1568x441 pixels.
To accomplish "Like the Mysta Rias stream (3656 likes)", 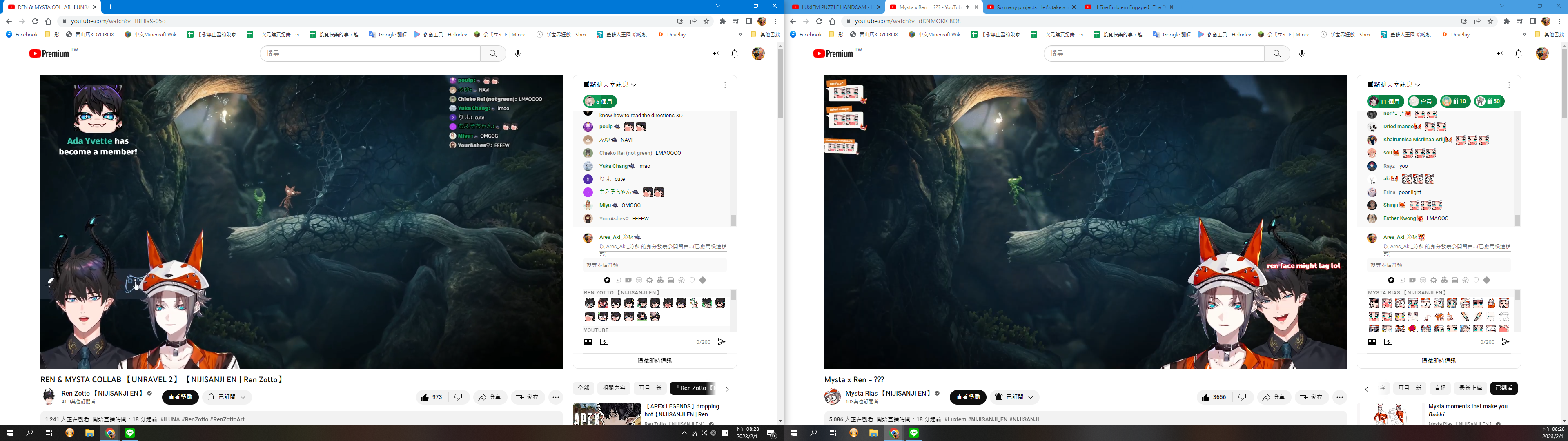I will 1215,397.
